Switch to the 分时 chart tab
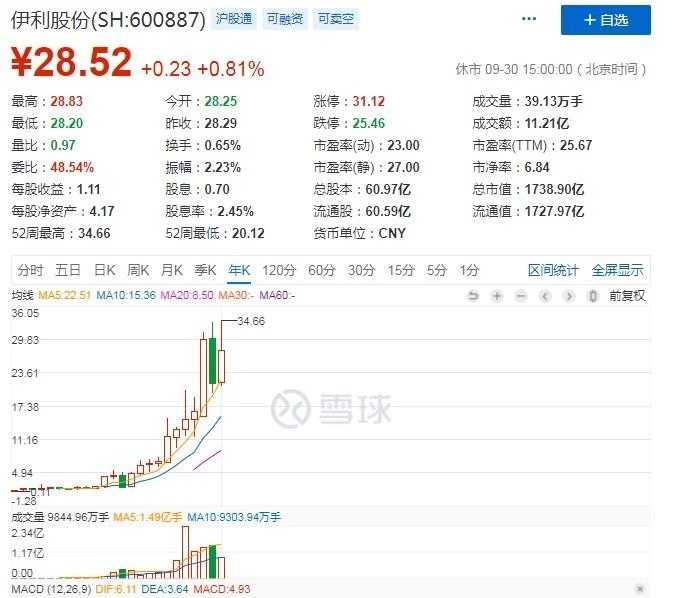The image size is (678, 598). (x=30, y=271)
